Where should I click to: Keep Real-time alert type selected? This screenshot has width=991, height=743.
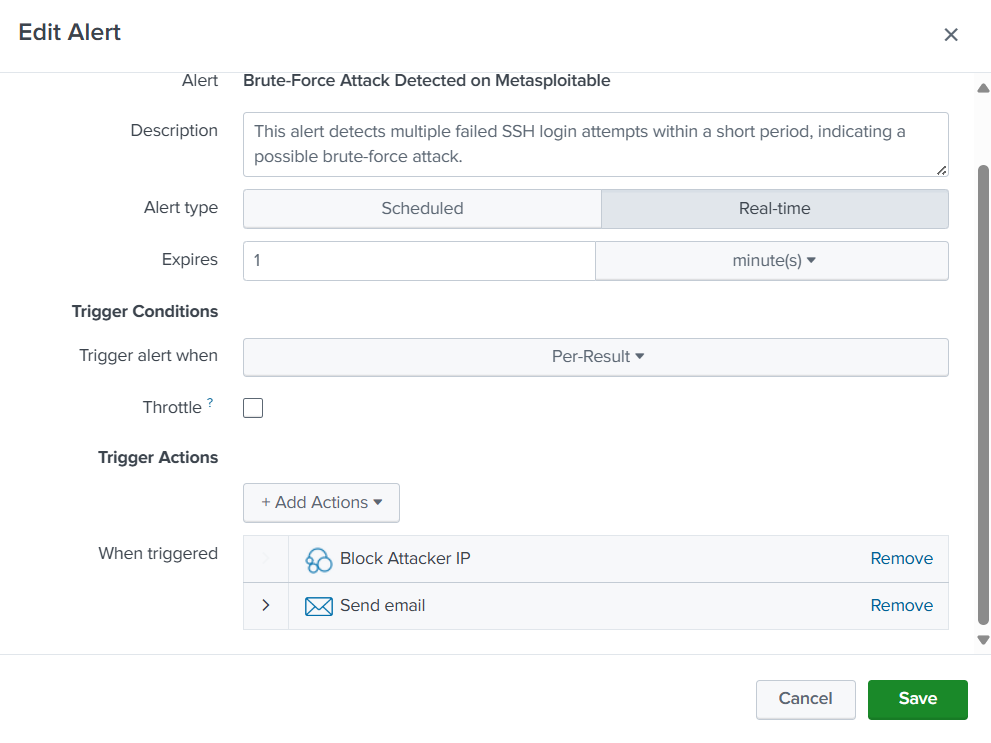pos(774,208)
